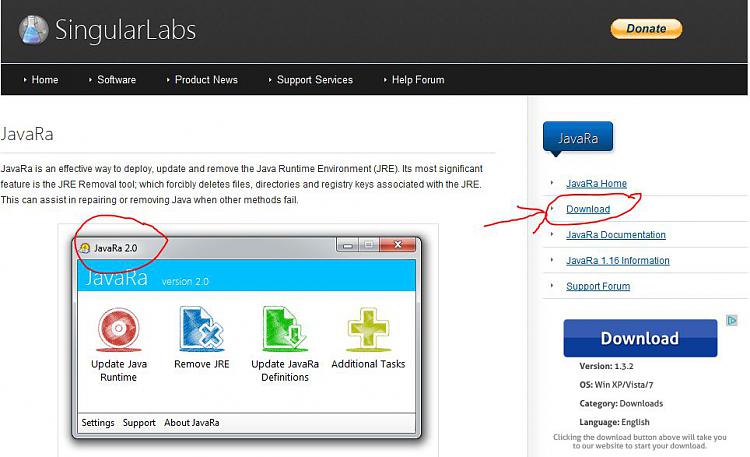Follow the Download sidebar link
Viewport: 750px width, 457px height.
pyautogui.click(x=588, y=209)
